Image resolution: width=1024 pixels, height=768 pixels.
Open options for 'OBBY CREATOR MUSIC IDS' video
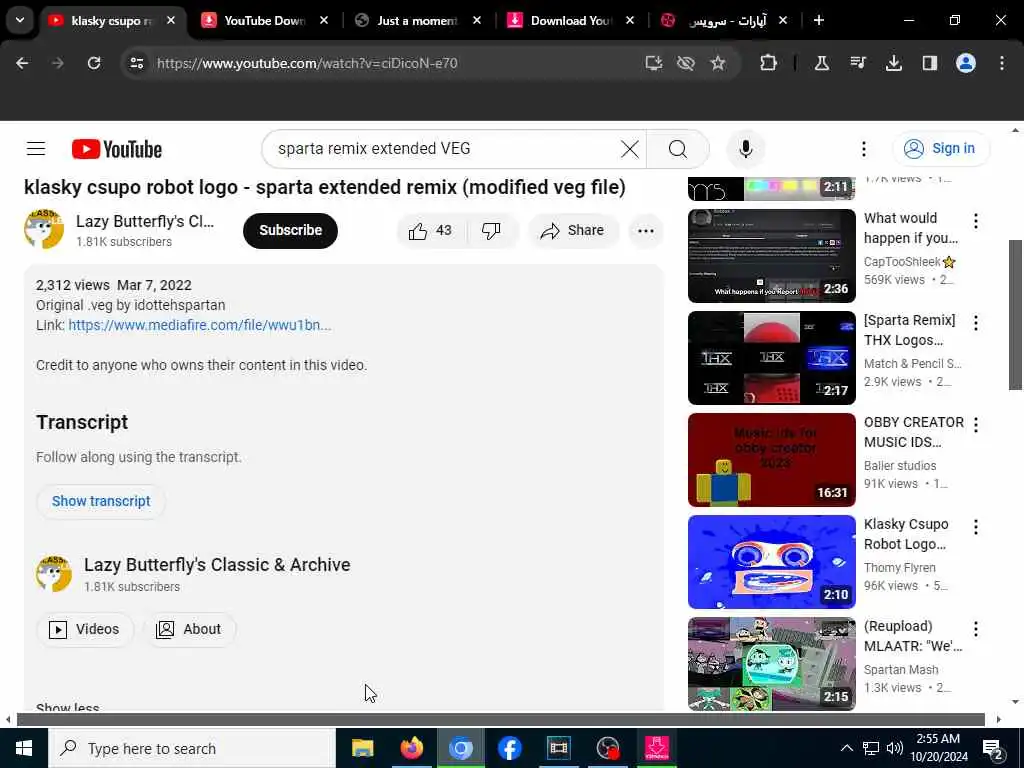976,424
